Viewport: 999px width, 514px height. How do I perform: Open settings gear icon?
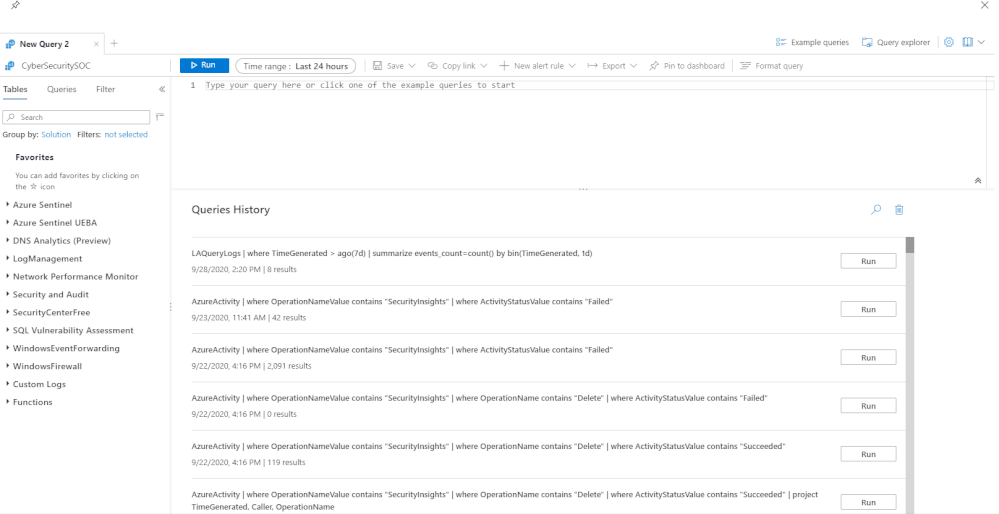pos(949,42)
